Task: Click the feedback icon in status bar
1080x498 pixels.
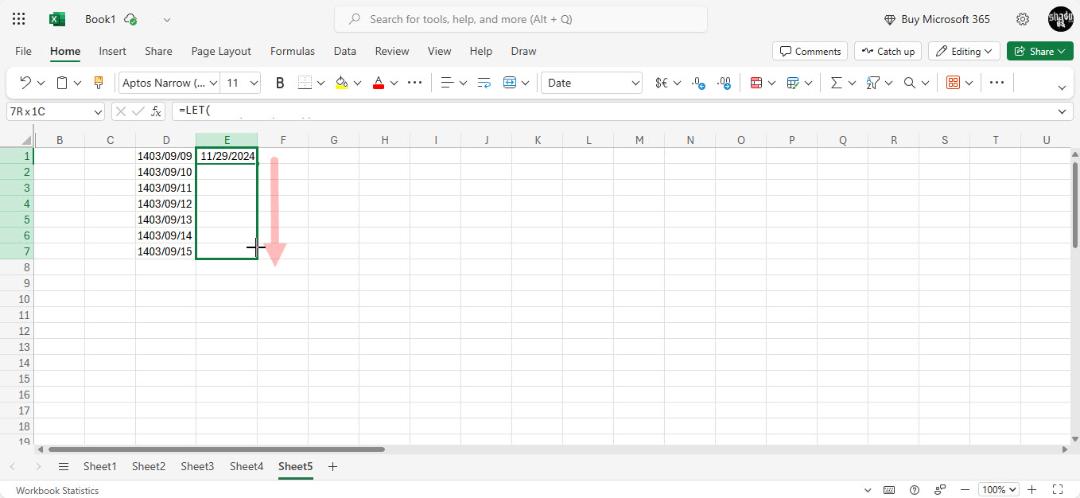Action: pos(940,490)
